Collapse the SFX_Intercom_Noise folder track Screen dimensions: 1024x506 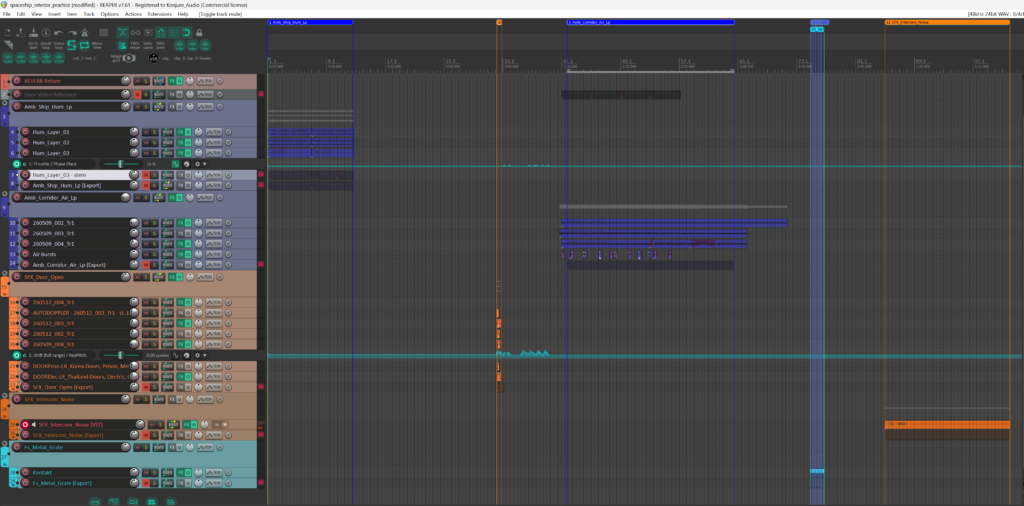pyautogui.click(x=5, y=395)
